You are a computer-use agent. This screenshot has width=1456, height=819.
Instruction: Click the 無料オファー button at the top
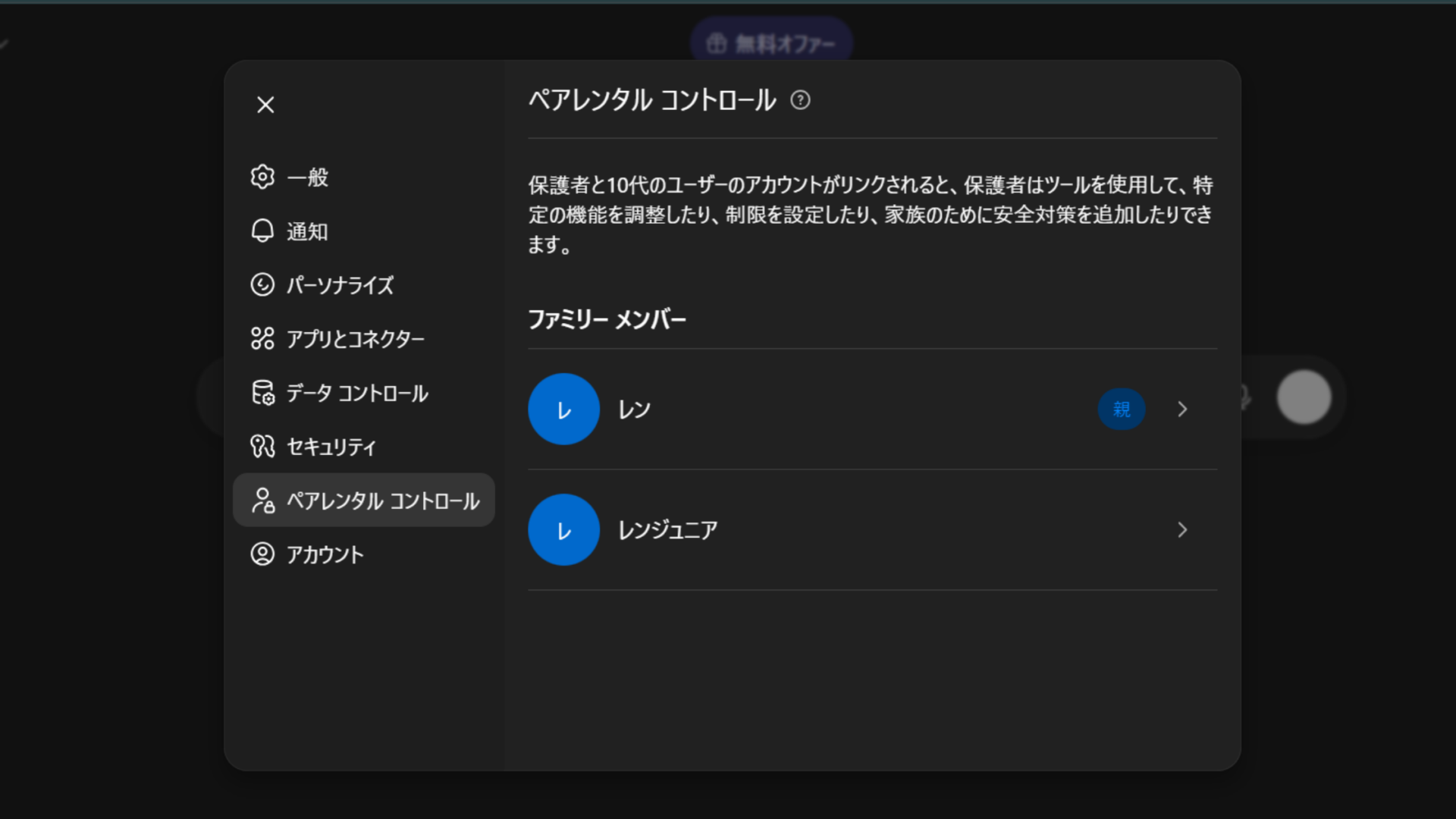pos(770,43)
